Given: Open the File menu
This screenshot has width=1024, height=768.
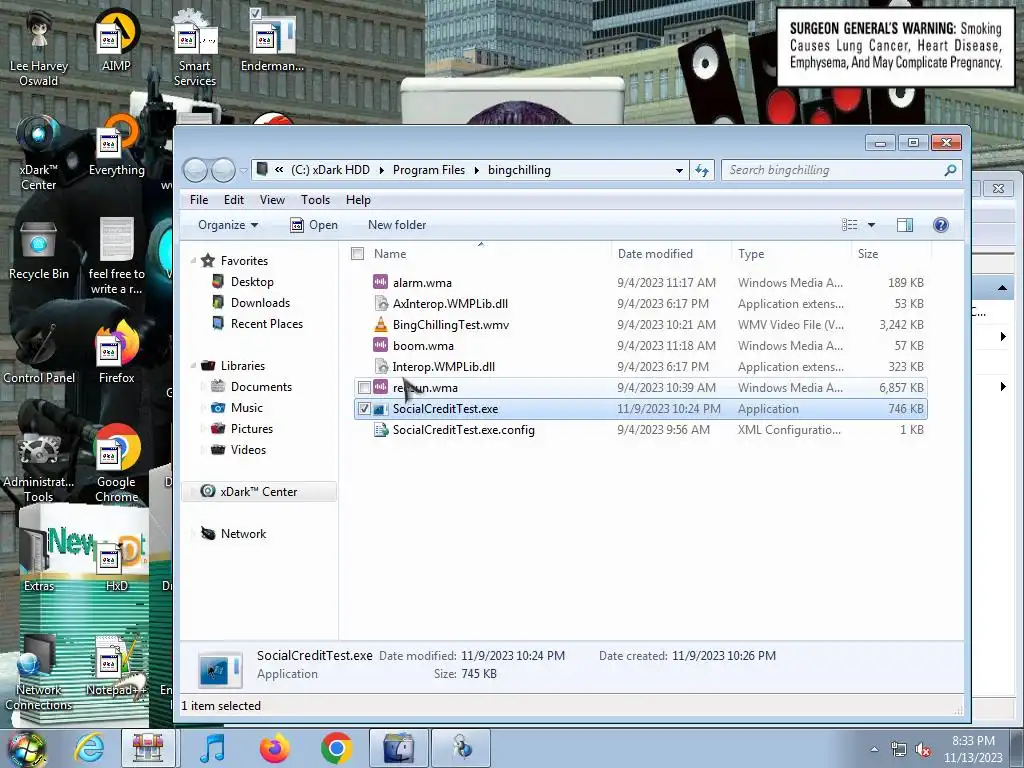Looking at the screenshot, I should [x=199, y=200].
